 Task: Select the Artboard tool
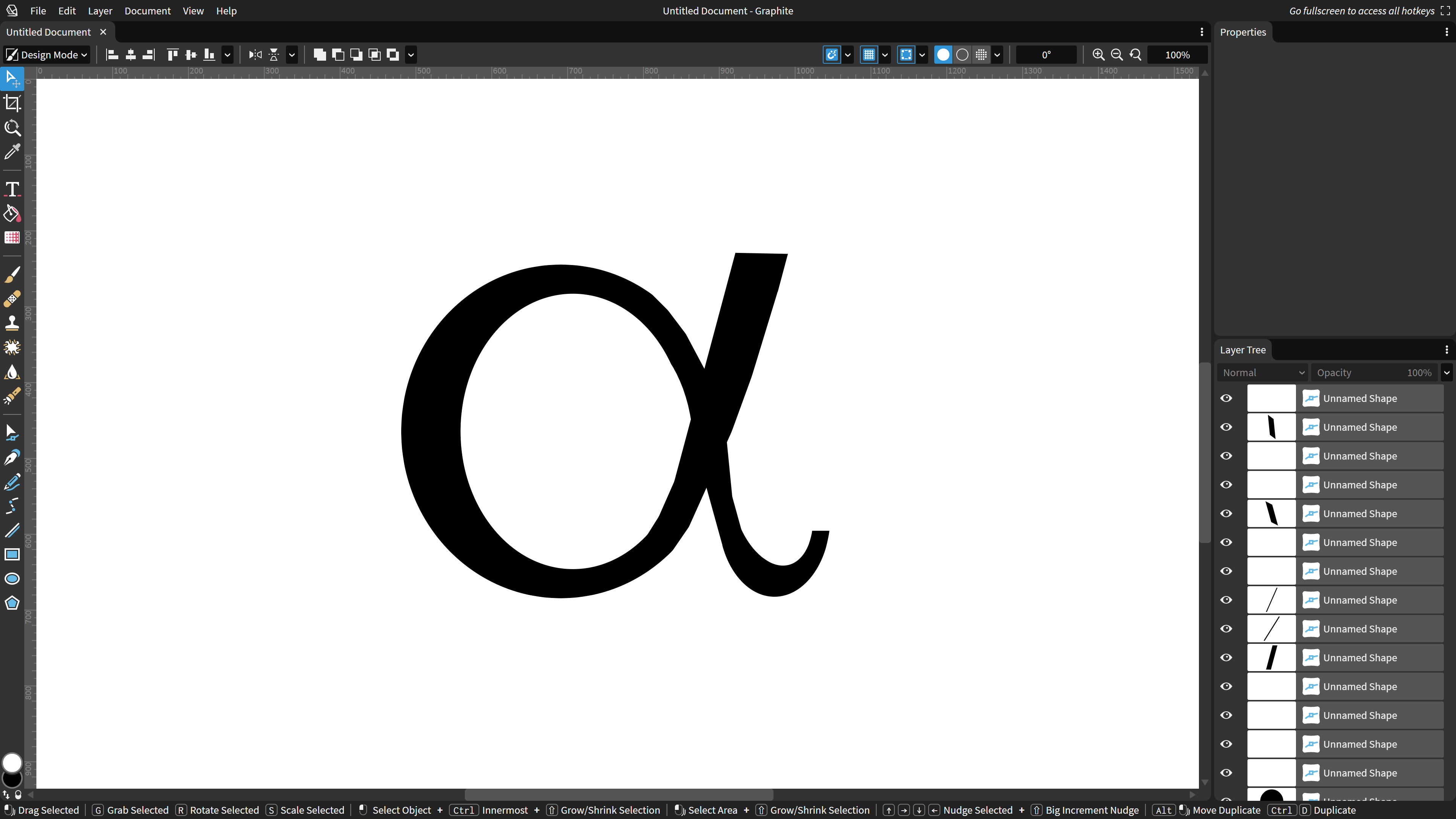(x=12, y=103)
